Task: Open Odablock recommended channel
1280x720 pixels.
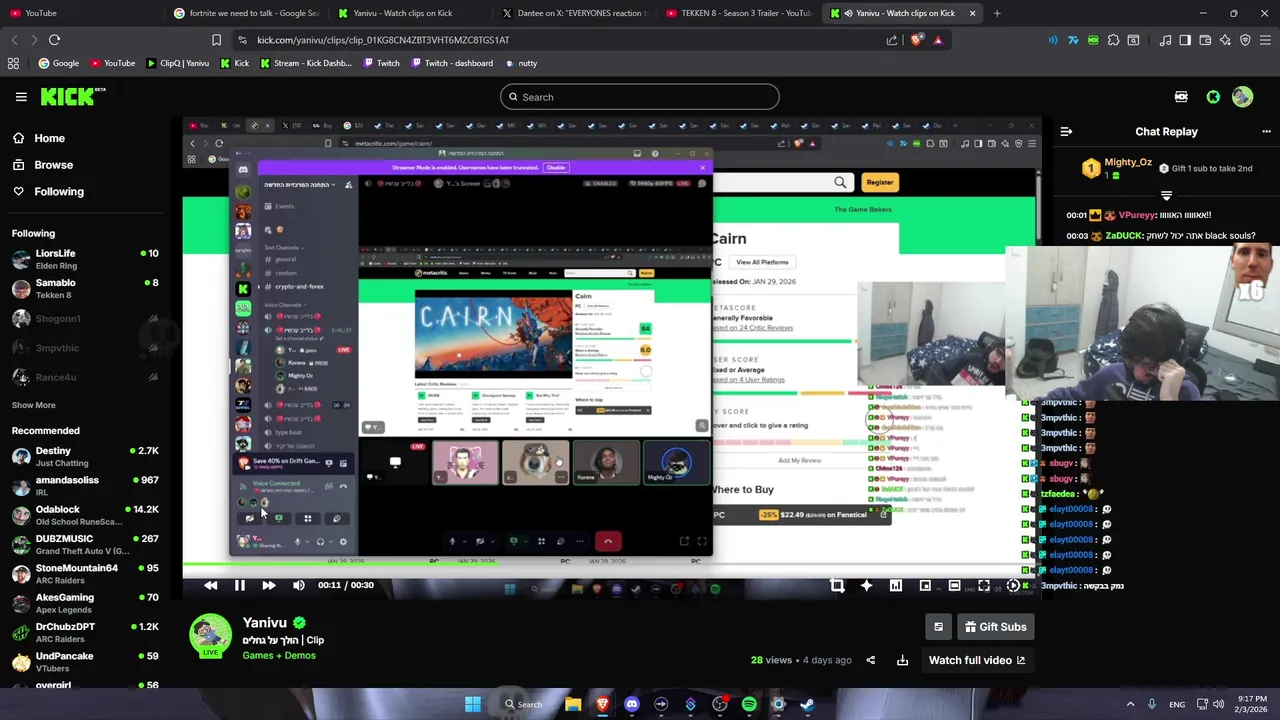Action: pos(85,515)
